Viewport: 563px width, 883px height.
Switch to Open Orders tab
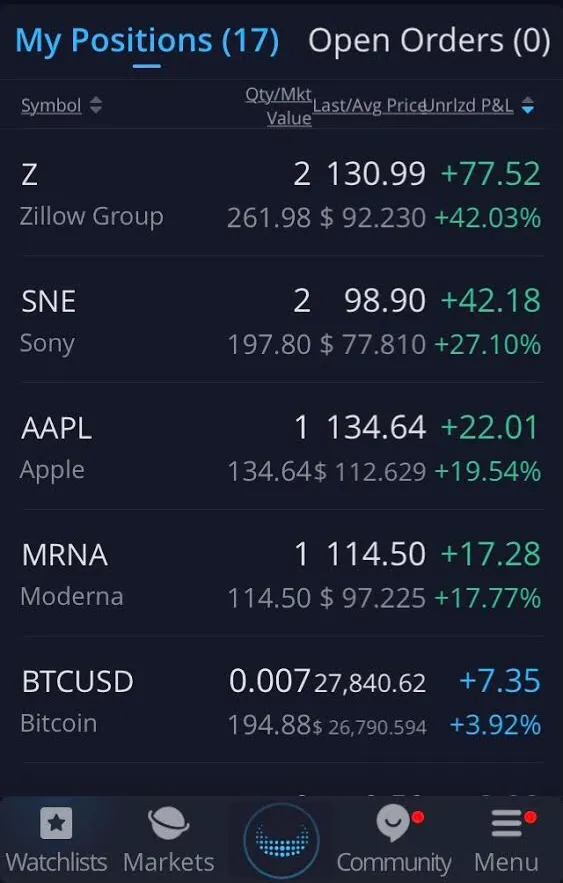click(429, 41)
